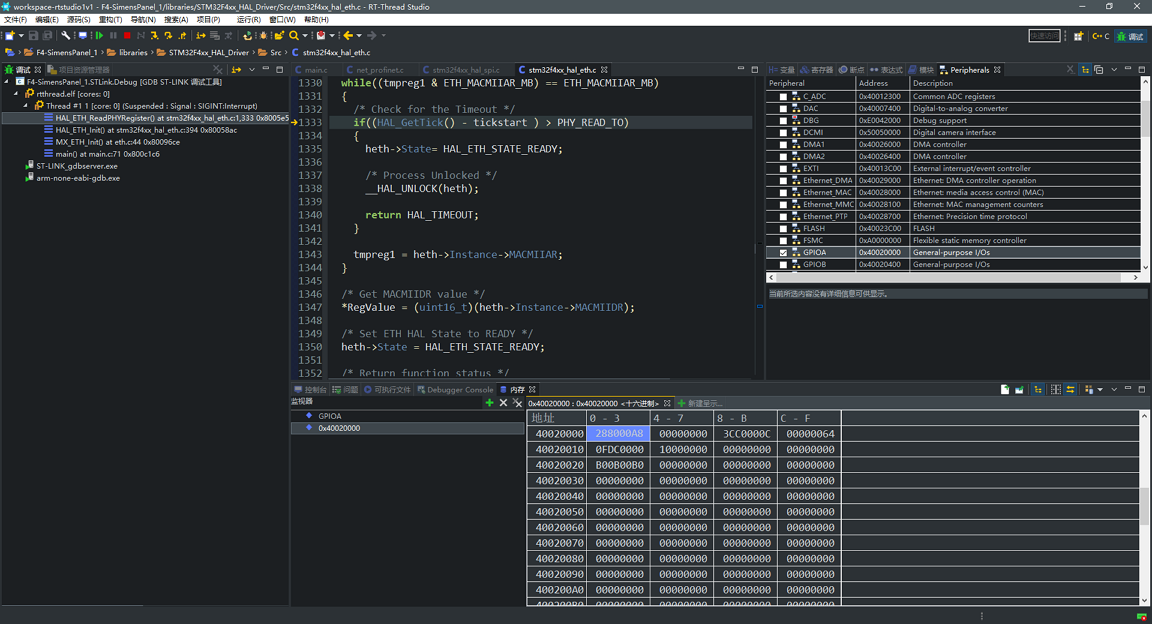Uncheck the GPIOA peripheral checkbox

tap(783, 253)
